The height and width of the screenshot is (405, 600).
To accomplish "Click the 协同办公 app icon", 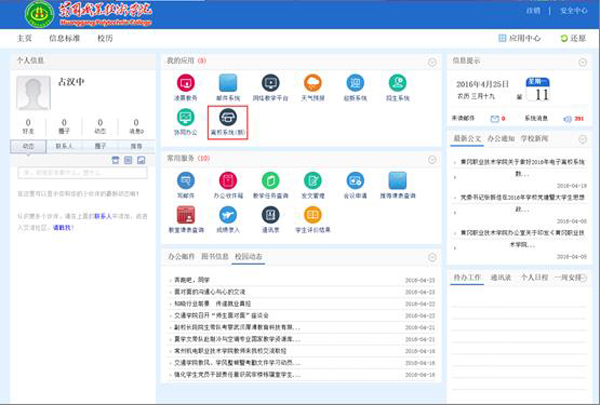I will click(x=186, y=118).
